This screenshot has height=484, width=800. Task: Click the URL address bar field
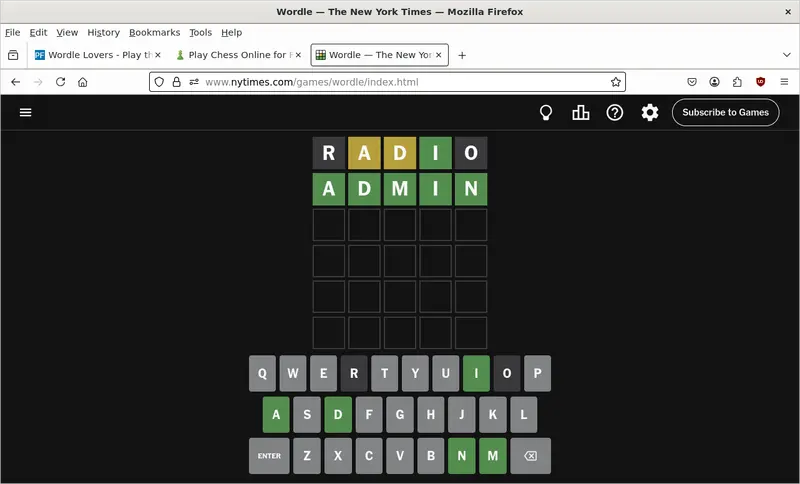click(x=387, y=82)
